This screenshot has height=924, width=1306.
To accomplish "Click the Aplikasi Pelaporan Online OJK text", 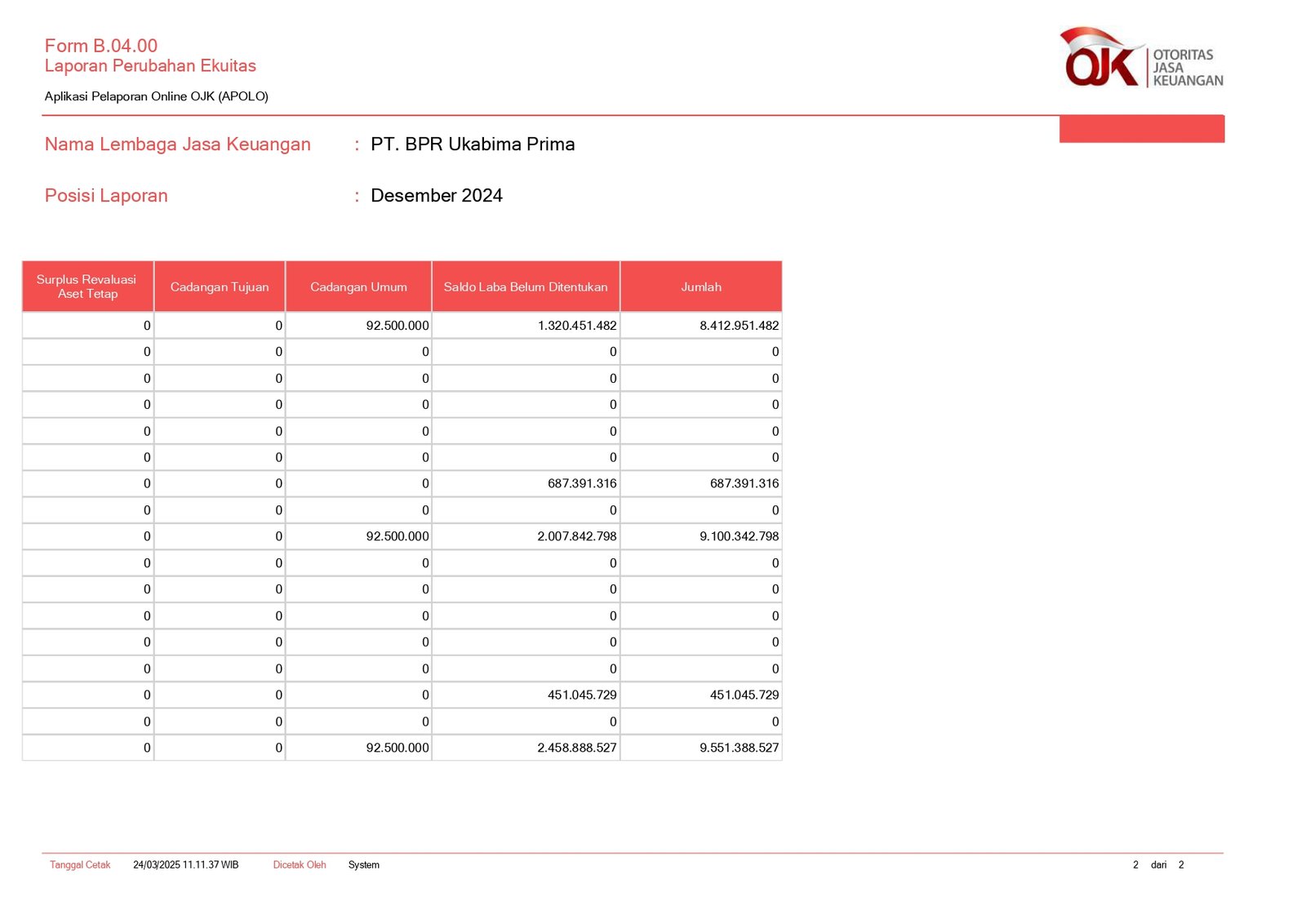I will [x=156, y=96].
